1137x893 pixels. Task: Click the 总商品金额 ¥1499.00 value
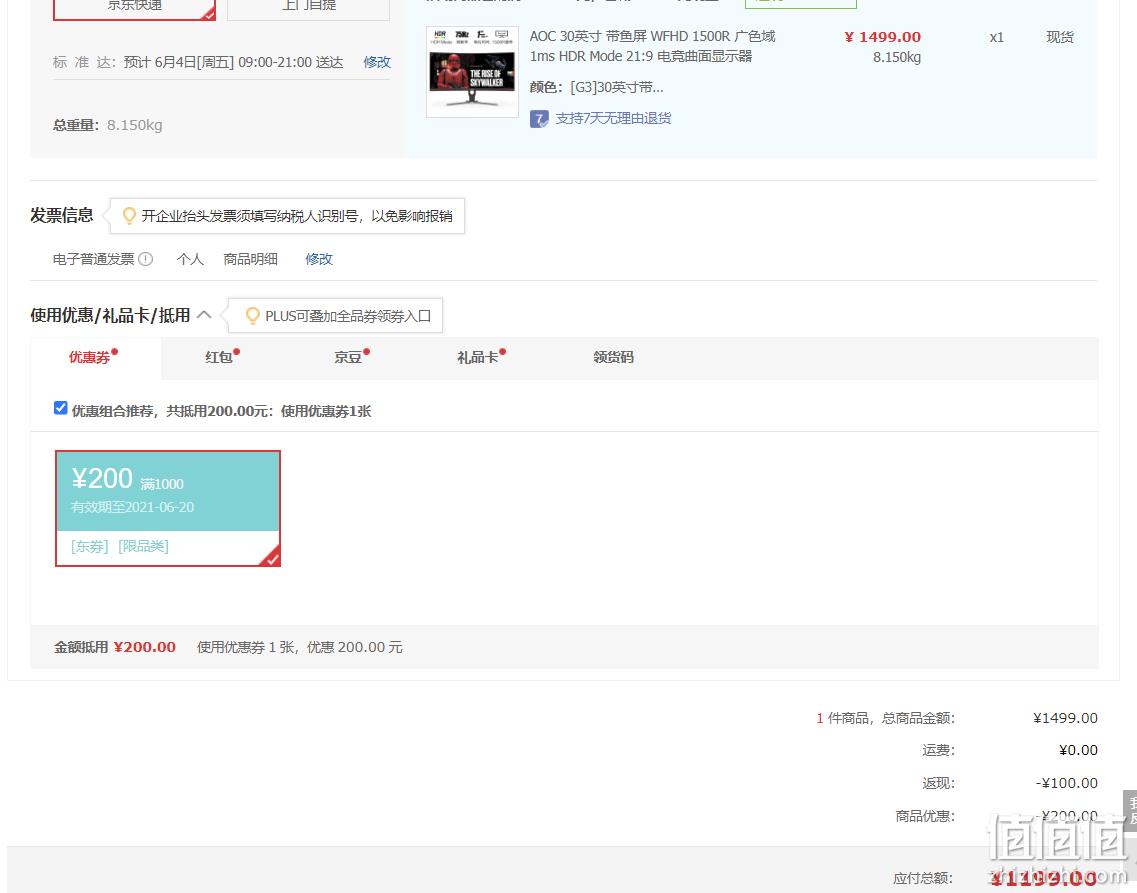tap(1064, 718)
